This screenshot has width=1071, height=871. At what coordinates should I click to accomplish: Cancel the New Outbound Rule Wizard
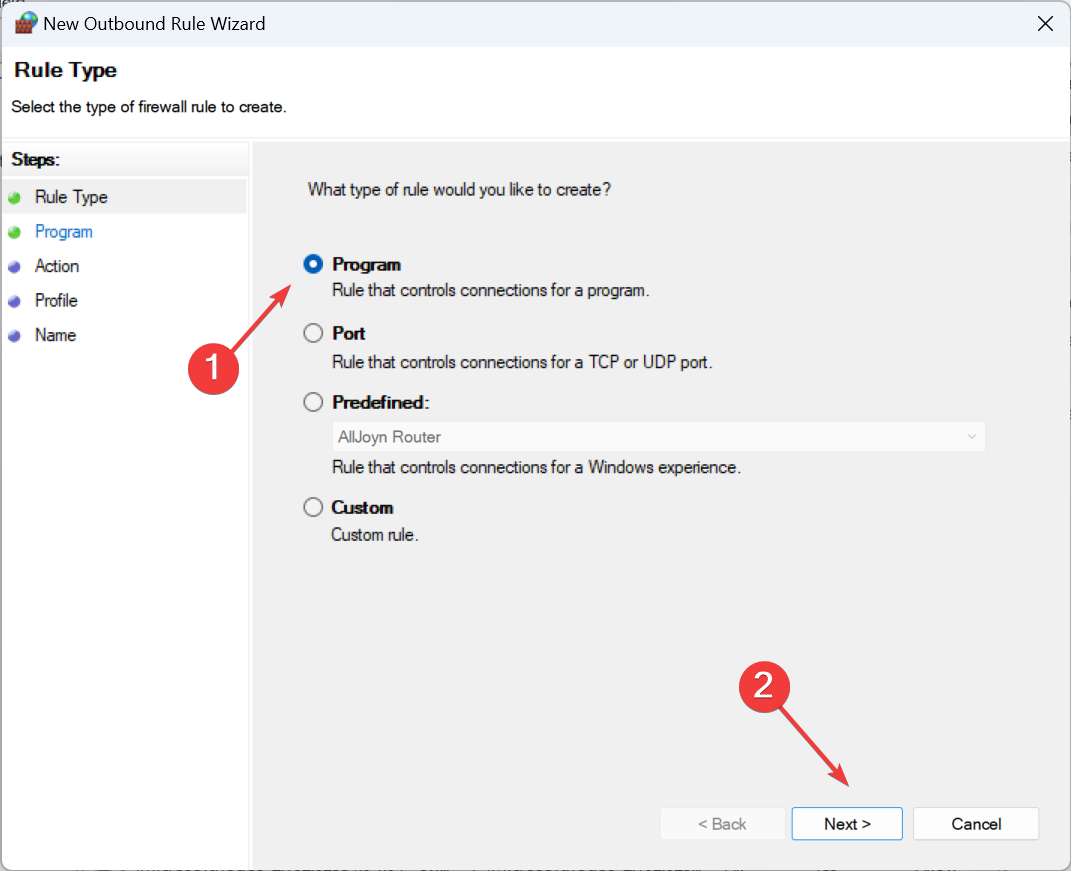click(x=975, y=824)
